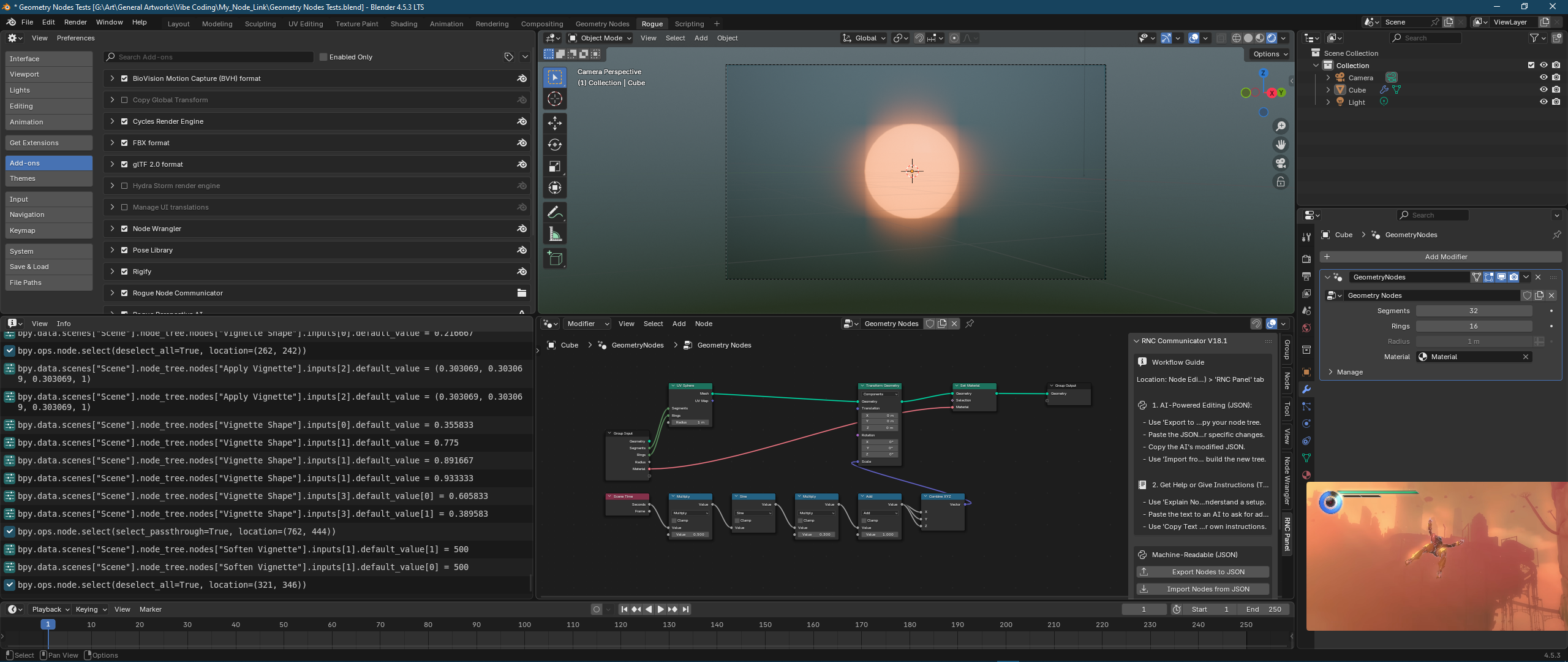
Task: Select the Measure tool
Action: (555, 234)
